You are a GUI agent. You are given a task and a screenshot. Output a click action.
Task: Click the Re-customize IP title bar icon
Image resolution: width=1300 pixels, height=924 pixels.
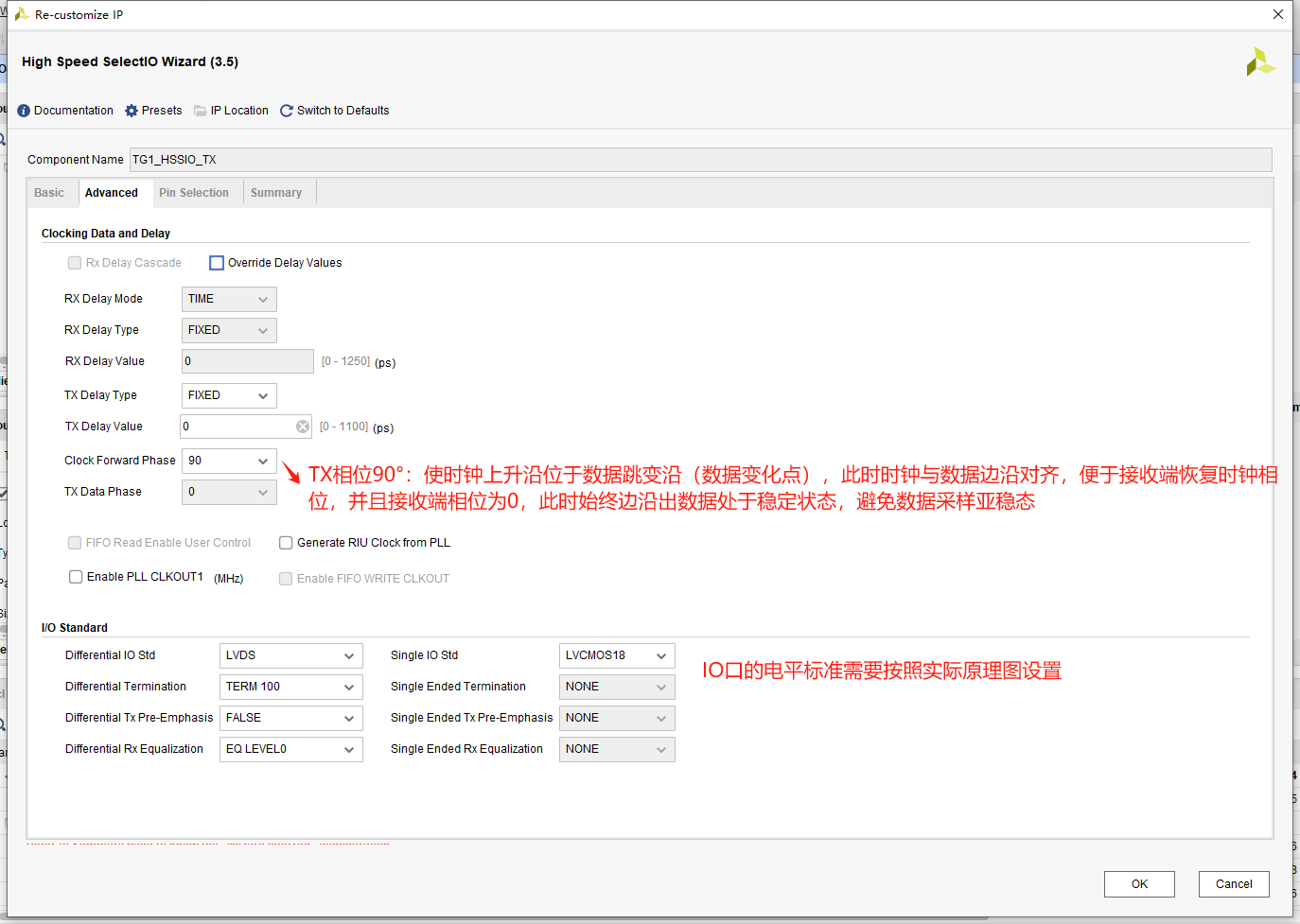coord(22,14)
